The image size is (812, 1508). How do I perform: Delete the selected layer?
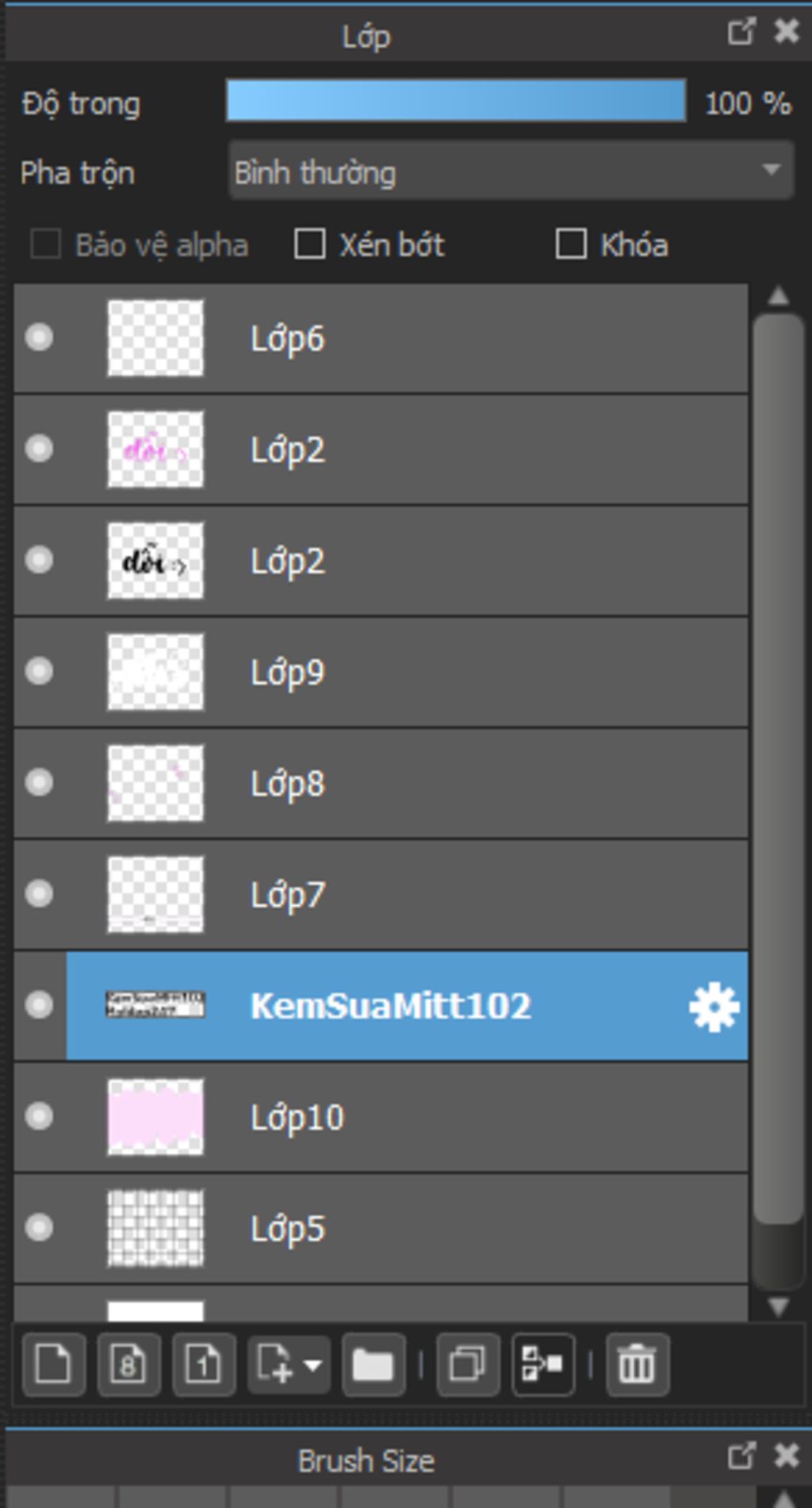pyautogui.click(x=637, y=1364)
